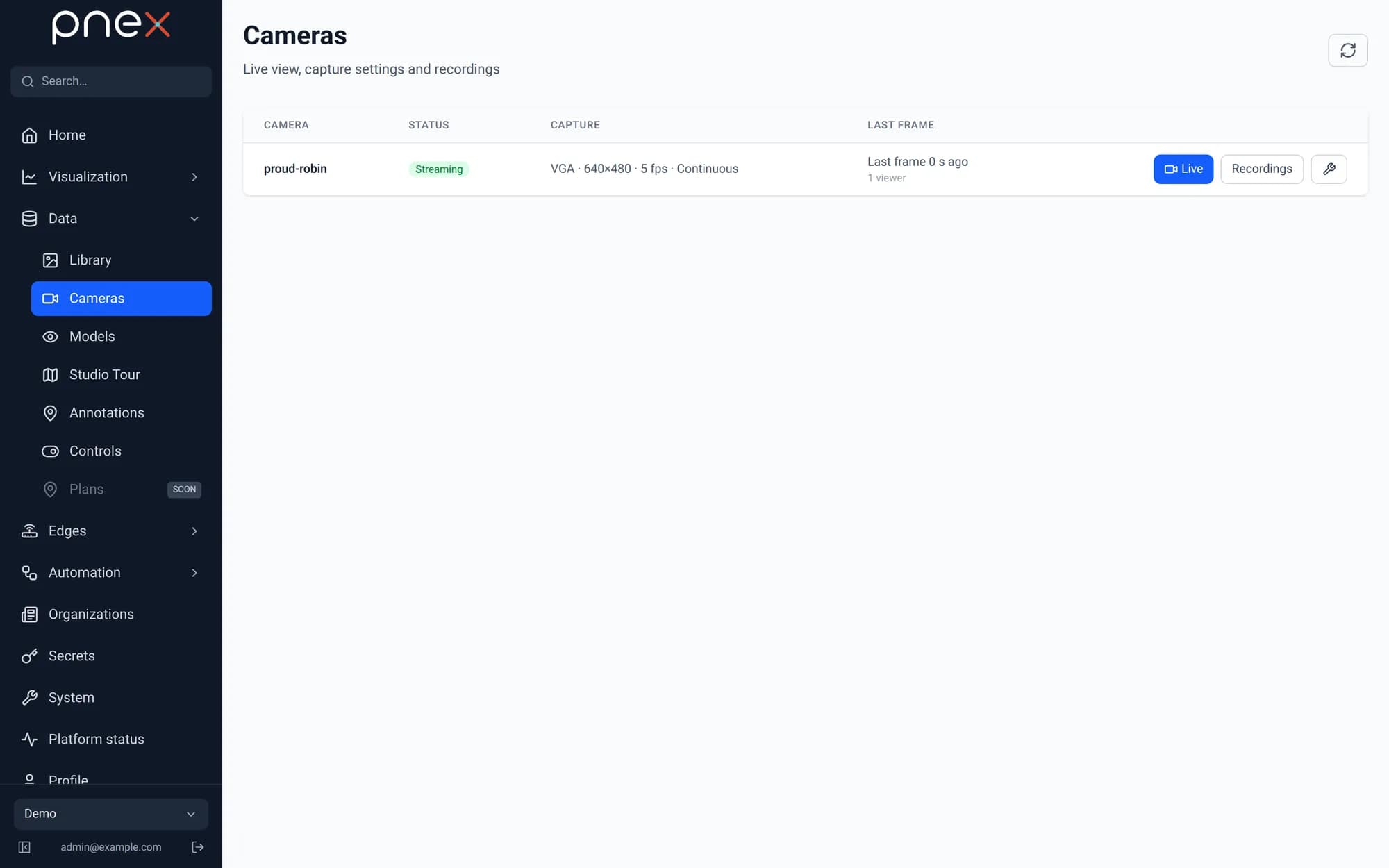Click the proud-robin camera name
1389x868 pixels.
(295, 169)
